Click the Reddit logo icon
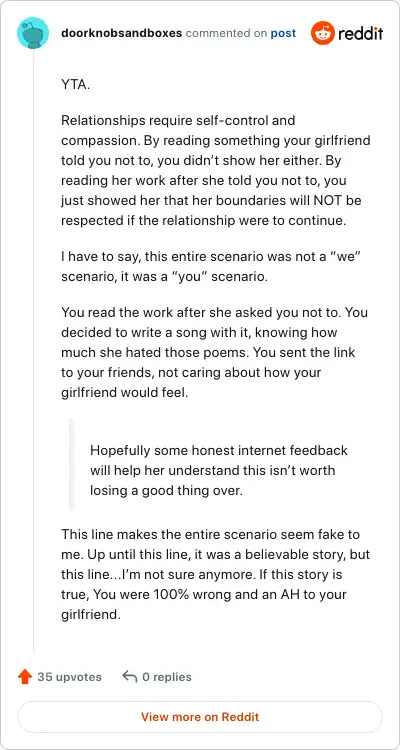 click(x=322, y=33)
